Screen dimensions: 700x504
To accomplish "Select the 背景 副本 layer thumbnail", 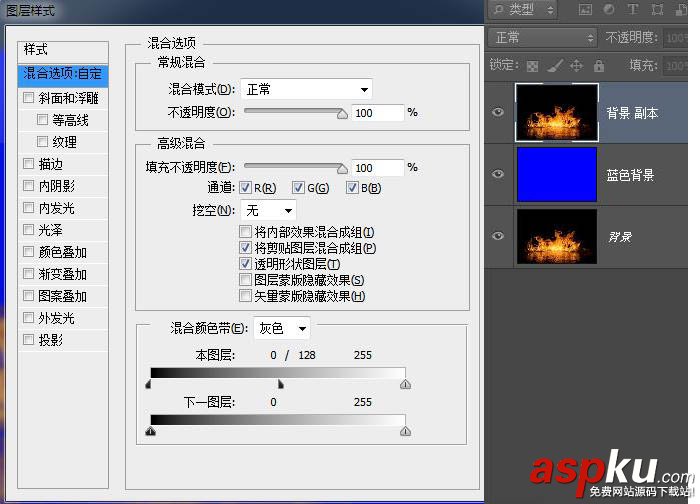I will (x=557, y=112).
